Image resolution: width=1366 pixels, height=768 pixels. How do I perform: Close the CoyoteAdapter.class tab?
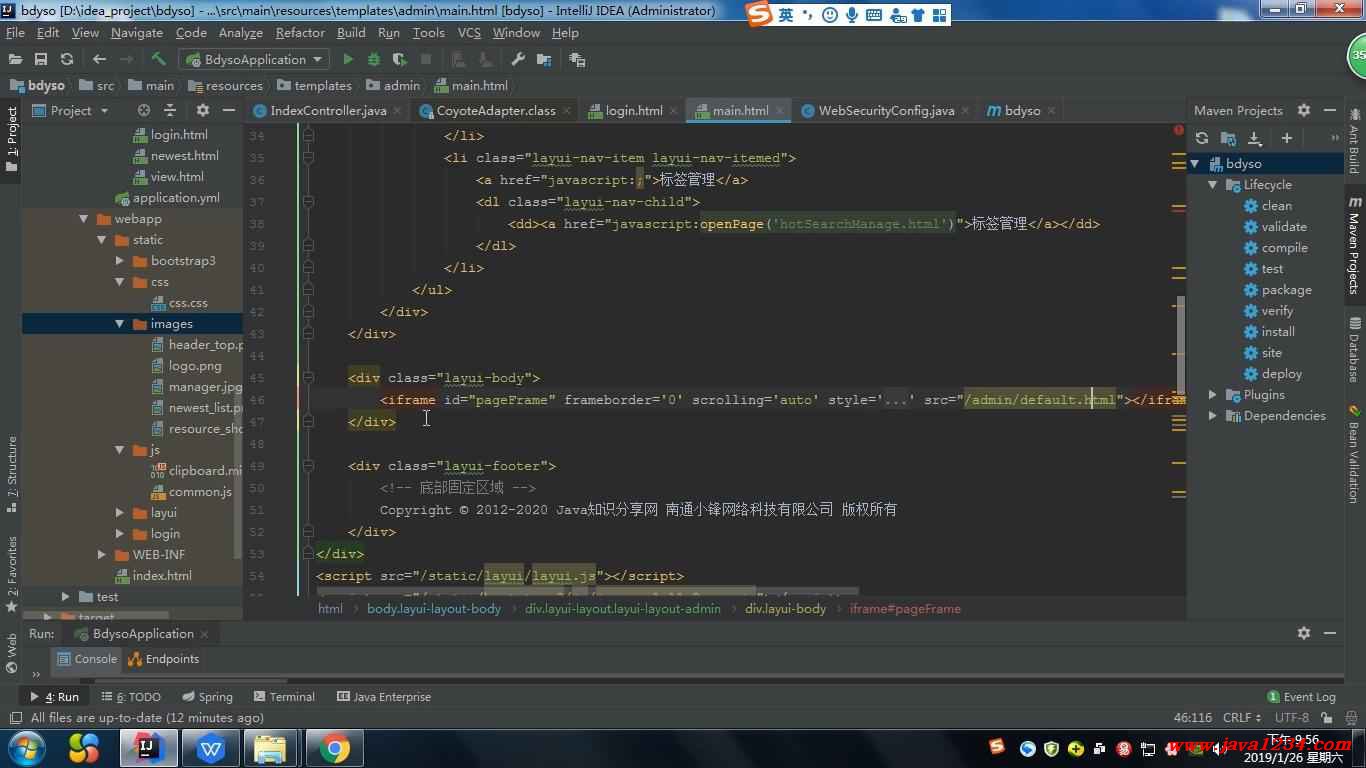coord(566,111)
